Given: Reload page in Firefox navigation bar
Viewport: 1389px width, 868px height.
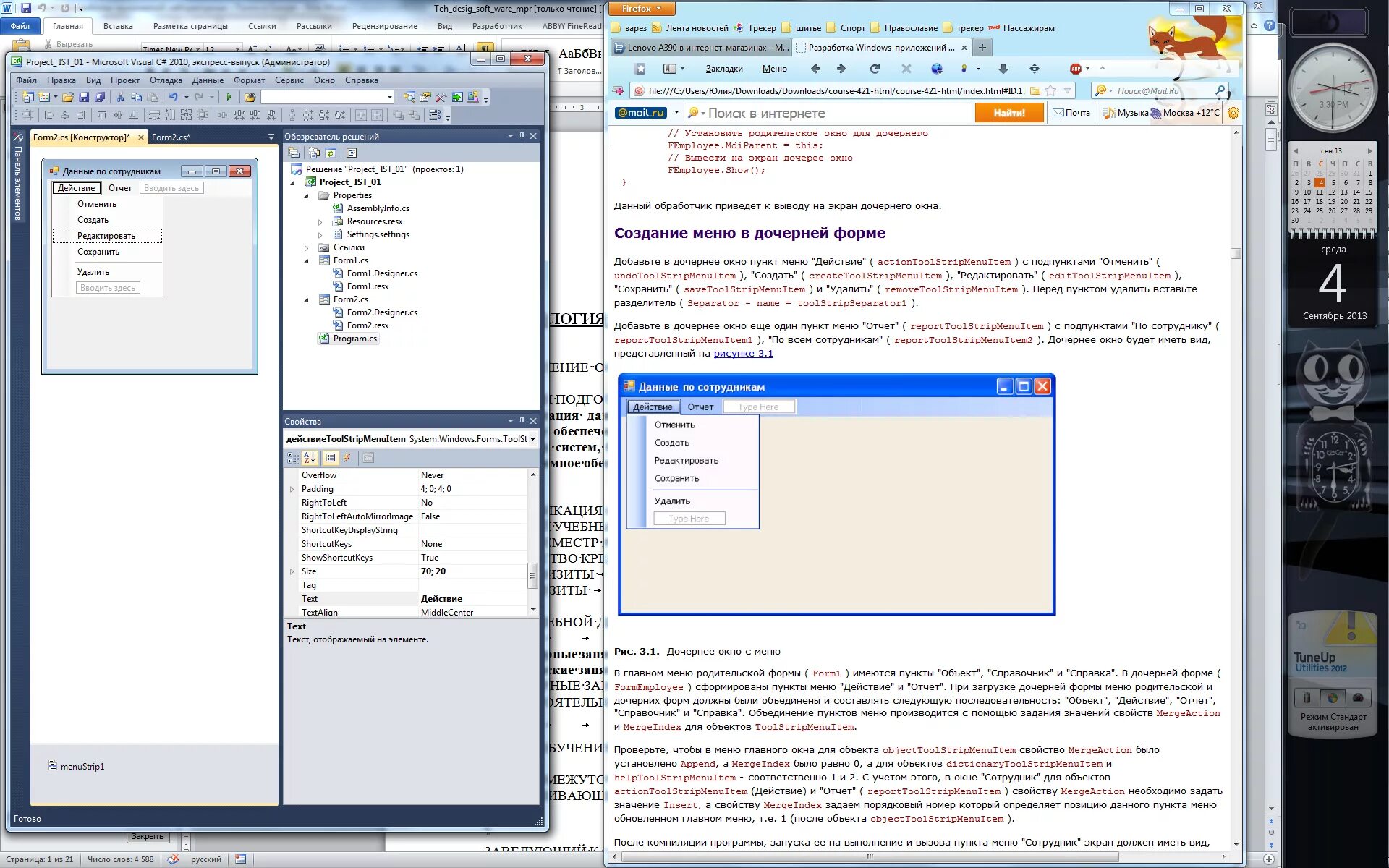Looking at the screenshot, I should [875, 69].
